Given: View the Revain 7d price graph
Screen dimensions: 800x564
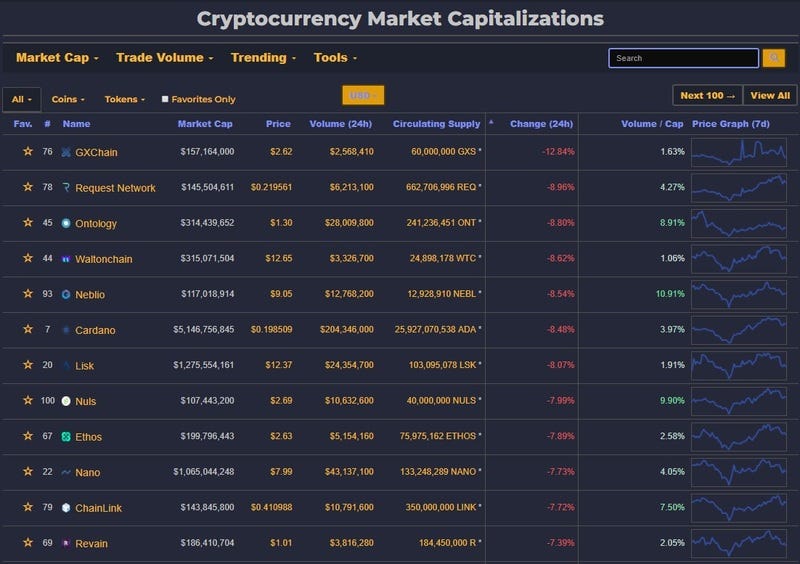Looking at the screenshot, I should click(738, 543).
